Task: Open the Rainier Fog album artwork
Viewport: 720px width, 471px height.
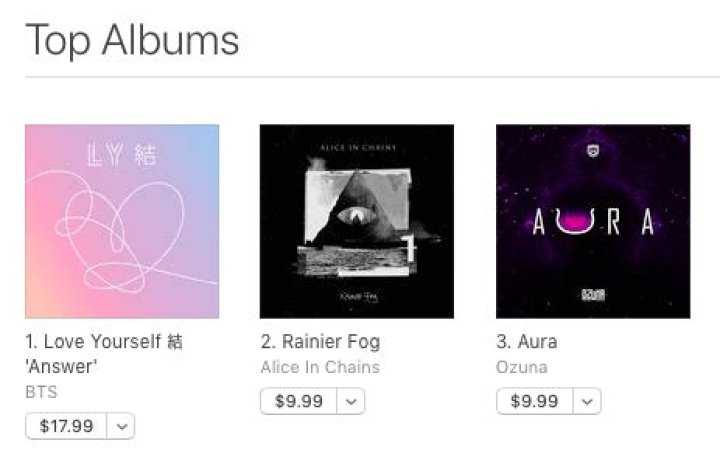Action: pyautogui.click(x=356, y=221)
